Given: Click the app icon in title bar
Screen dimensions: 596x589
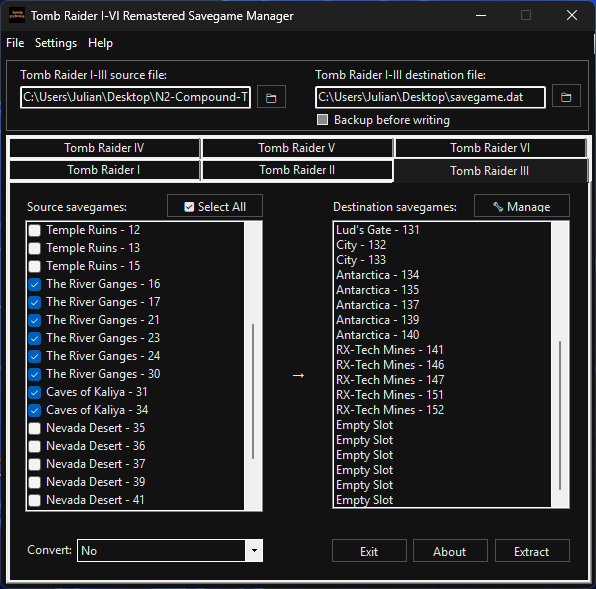Looking at the screenshot, I should coord(17,15).
